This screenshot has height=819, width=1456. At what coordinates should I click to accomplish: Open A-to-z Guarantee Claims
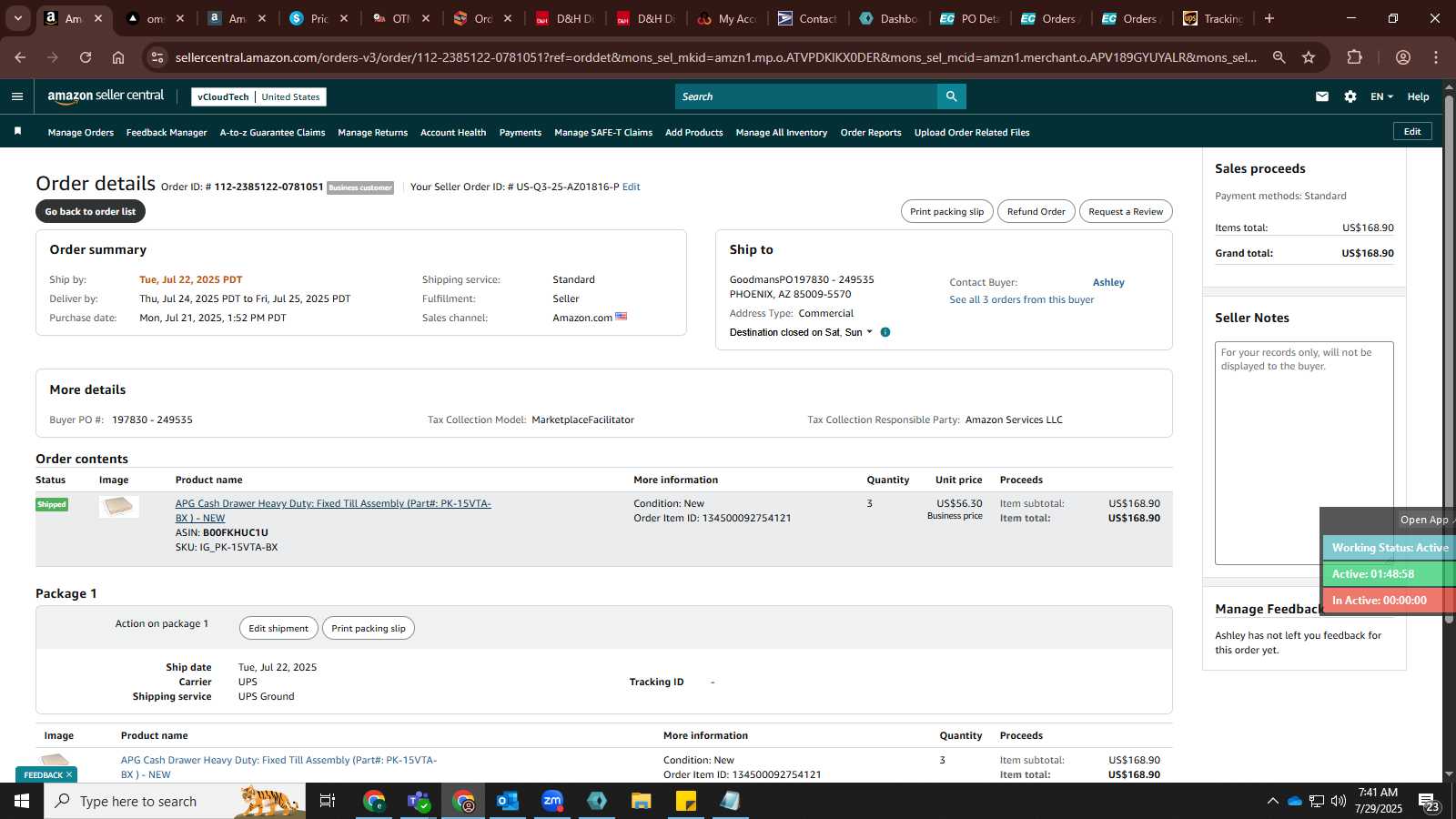272,133
